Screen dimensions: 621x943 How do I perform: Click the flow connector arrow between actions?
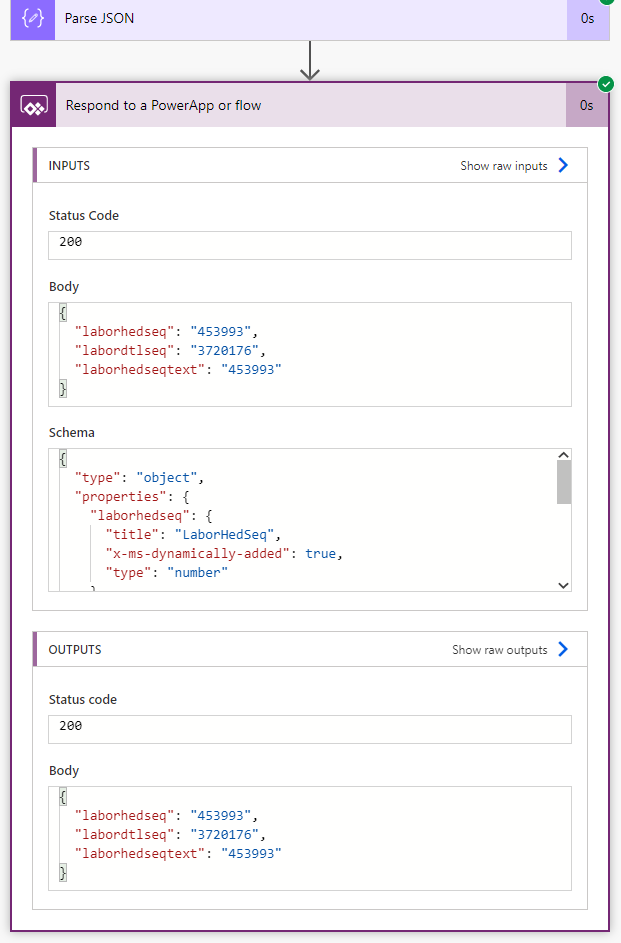coord(310,61)
